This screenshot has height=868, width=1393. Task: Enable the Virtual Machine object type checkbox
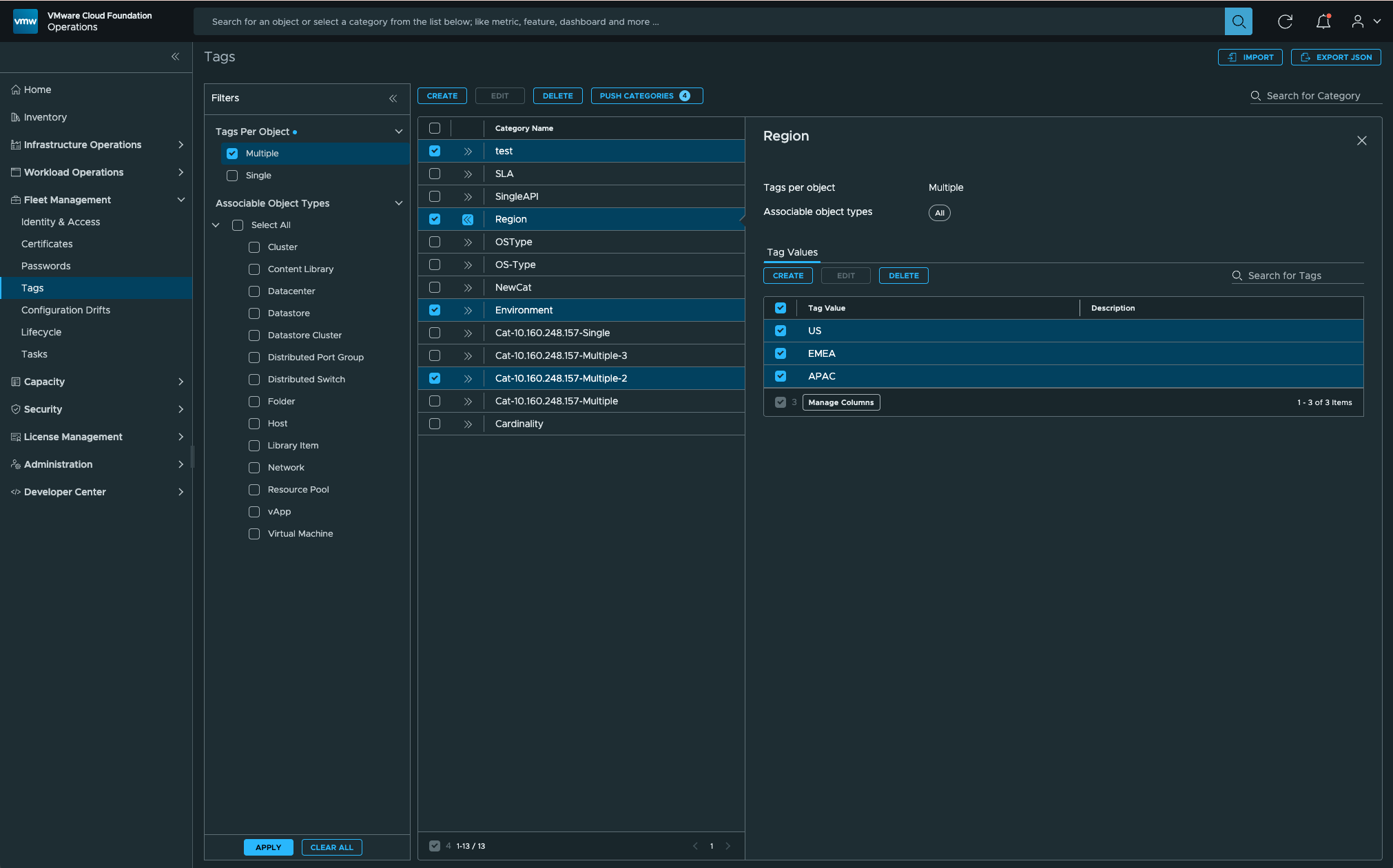pos(254,534)
